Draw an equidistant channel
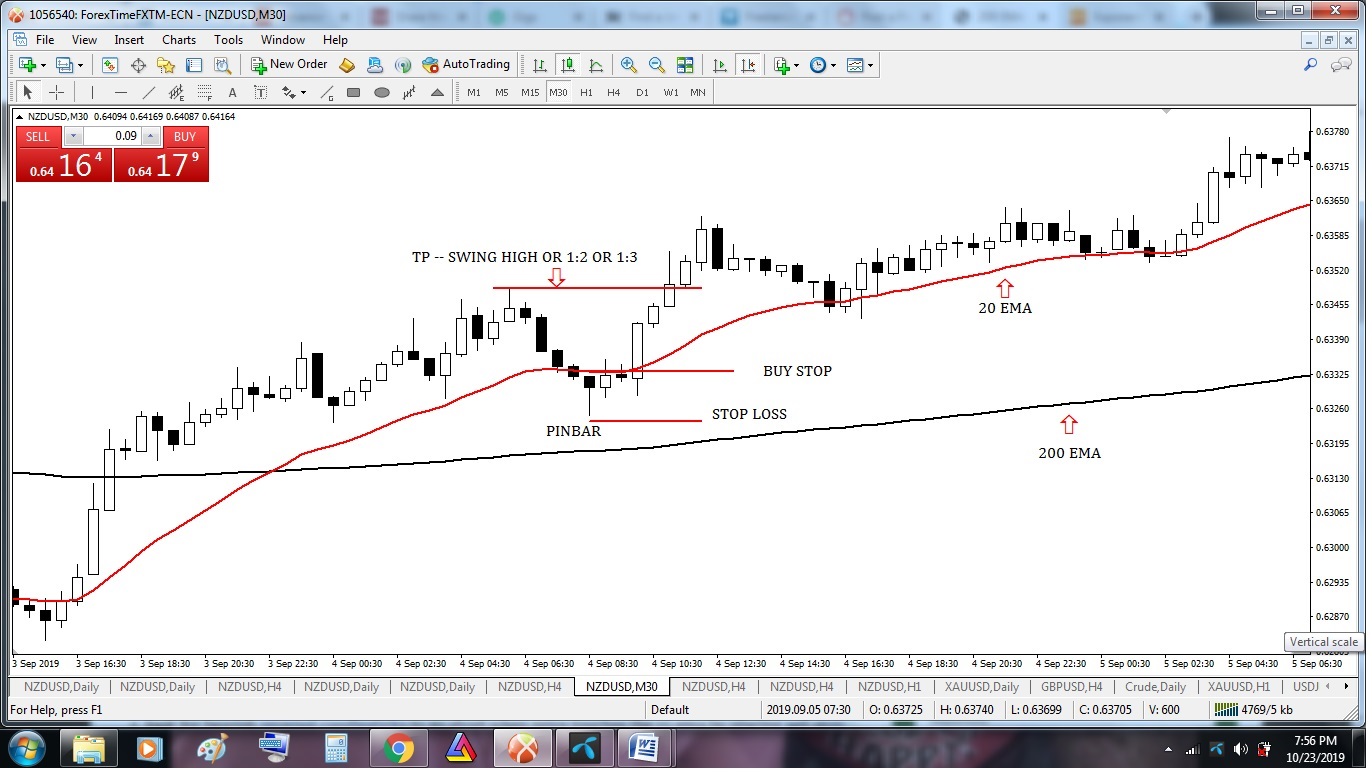1372x776 pixels. coord(177,92)
